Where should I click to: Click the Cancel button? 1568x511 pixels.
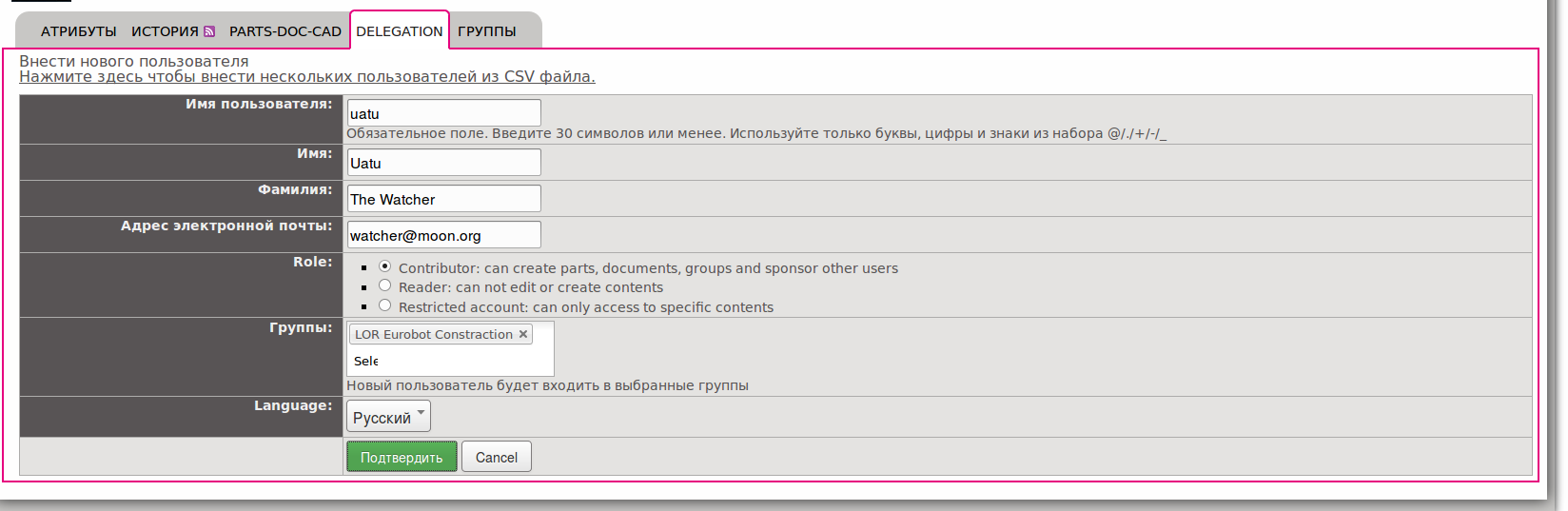pos(496,458)
